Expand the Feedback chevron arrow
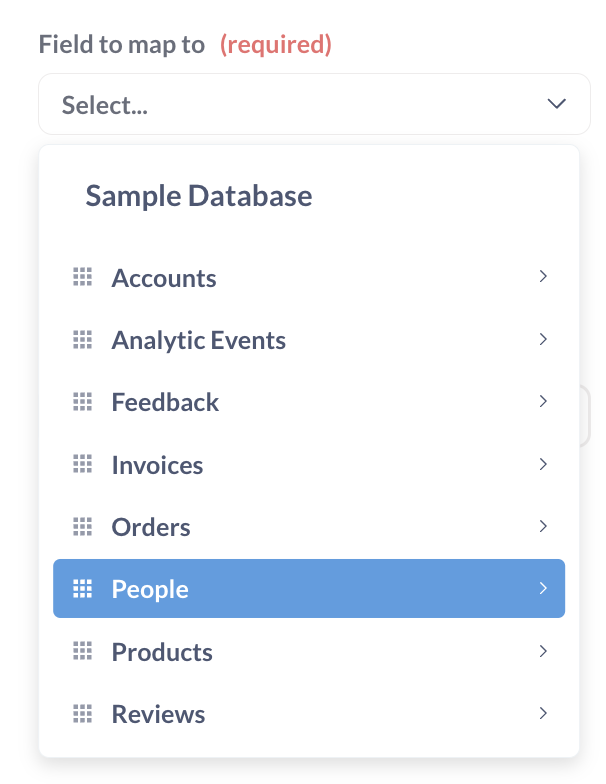 [544, 401]
